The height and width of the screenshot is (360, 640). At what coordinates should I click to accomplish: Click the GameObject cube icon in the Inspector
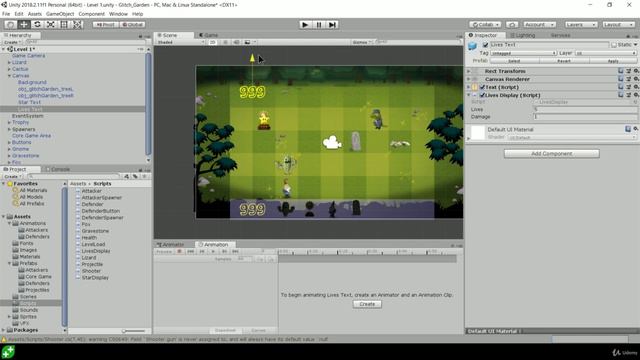[472, 46]
